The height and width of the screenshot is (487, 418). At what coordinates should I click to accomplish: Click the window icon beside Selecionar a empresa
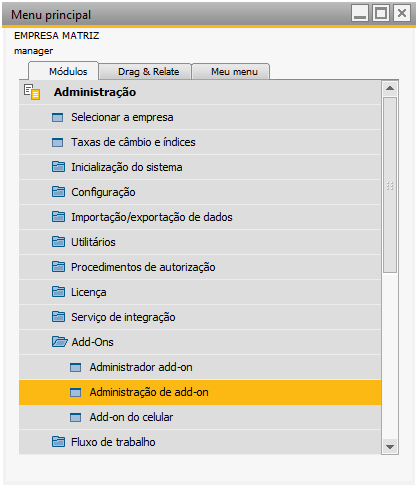tap(57, 117)
